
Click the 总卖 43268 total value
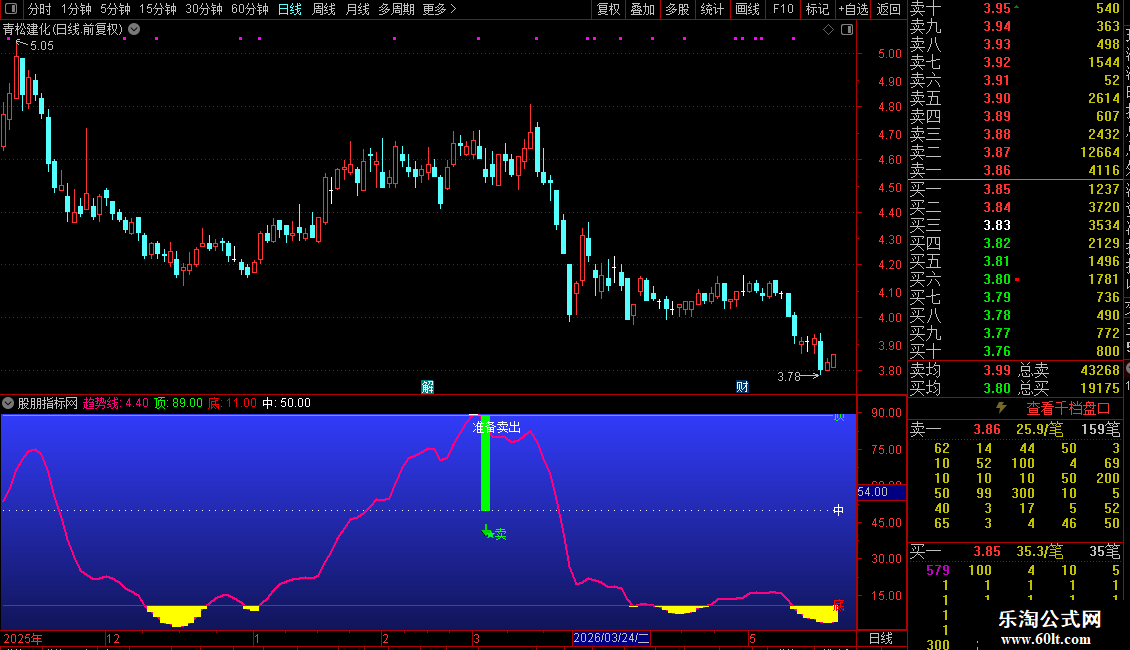(x=1069, y=370)
